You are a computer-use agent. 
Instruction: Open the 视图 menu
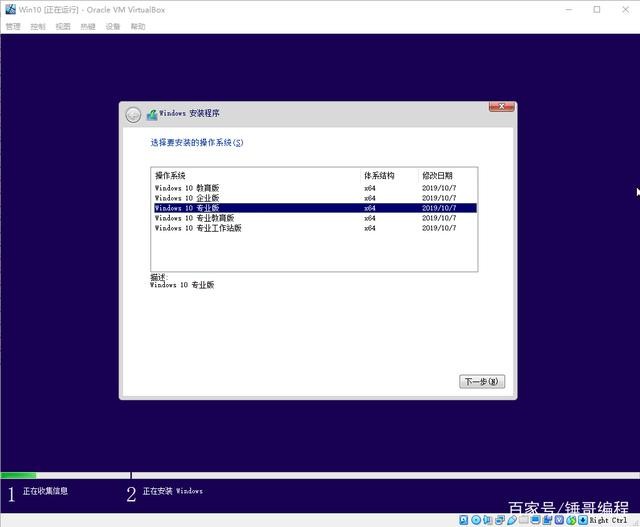pos(63,27)
